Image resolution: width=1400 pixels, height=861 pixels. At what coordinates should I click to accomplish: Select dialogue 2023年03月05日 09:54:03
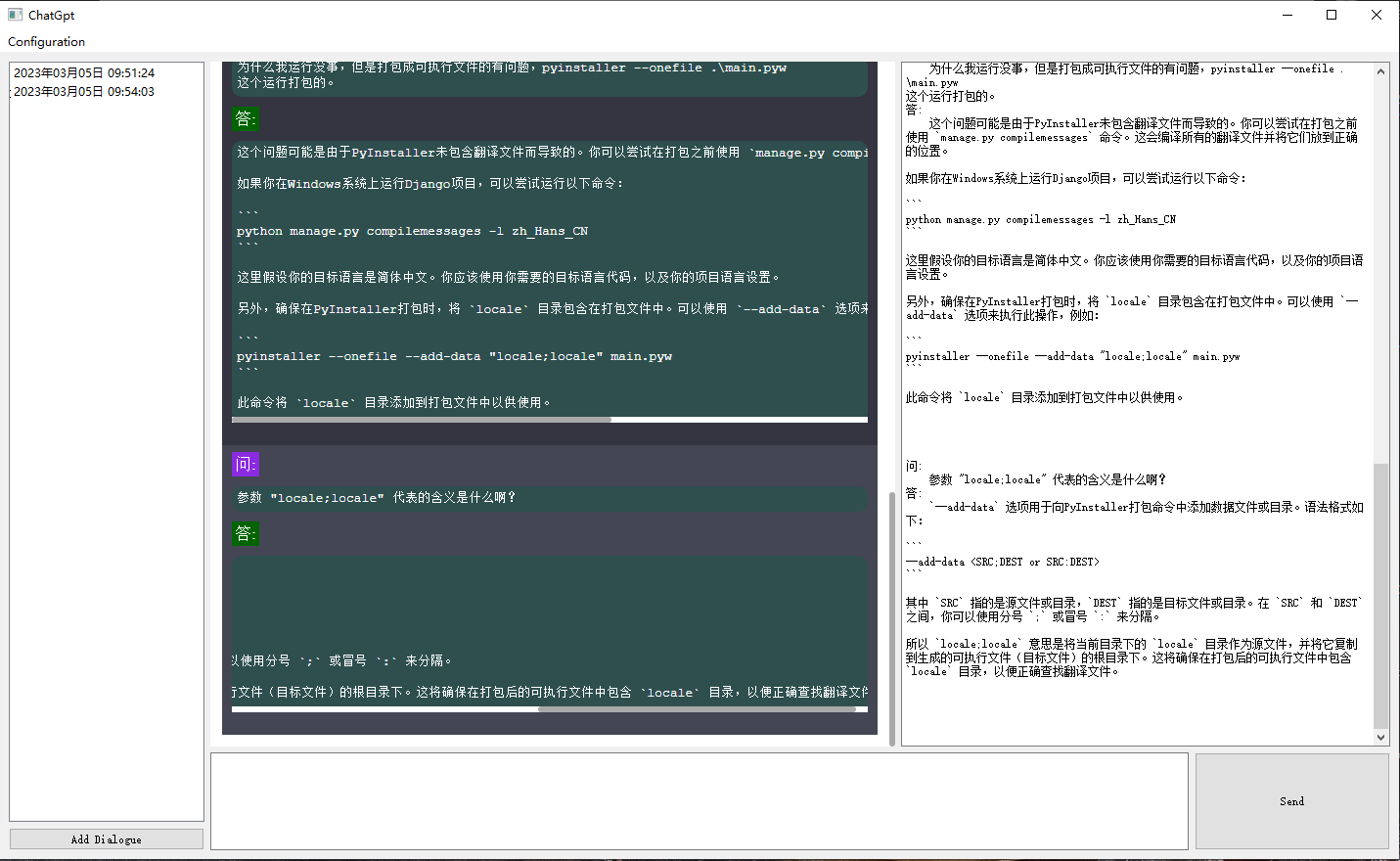tap(84, 92)
